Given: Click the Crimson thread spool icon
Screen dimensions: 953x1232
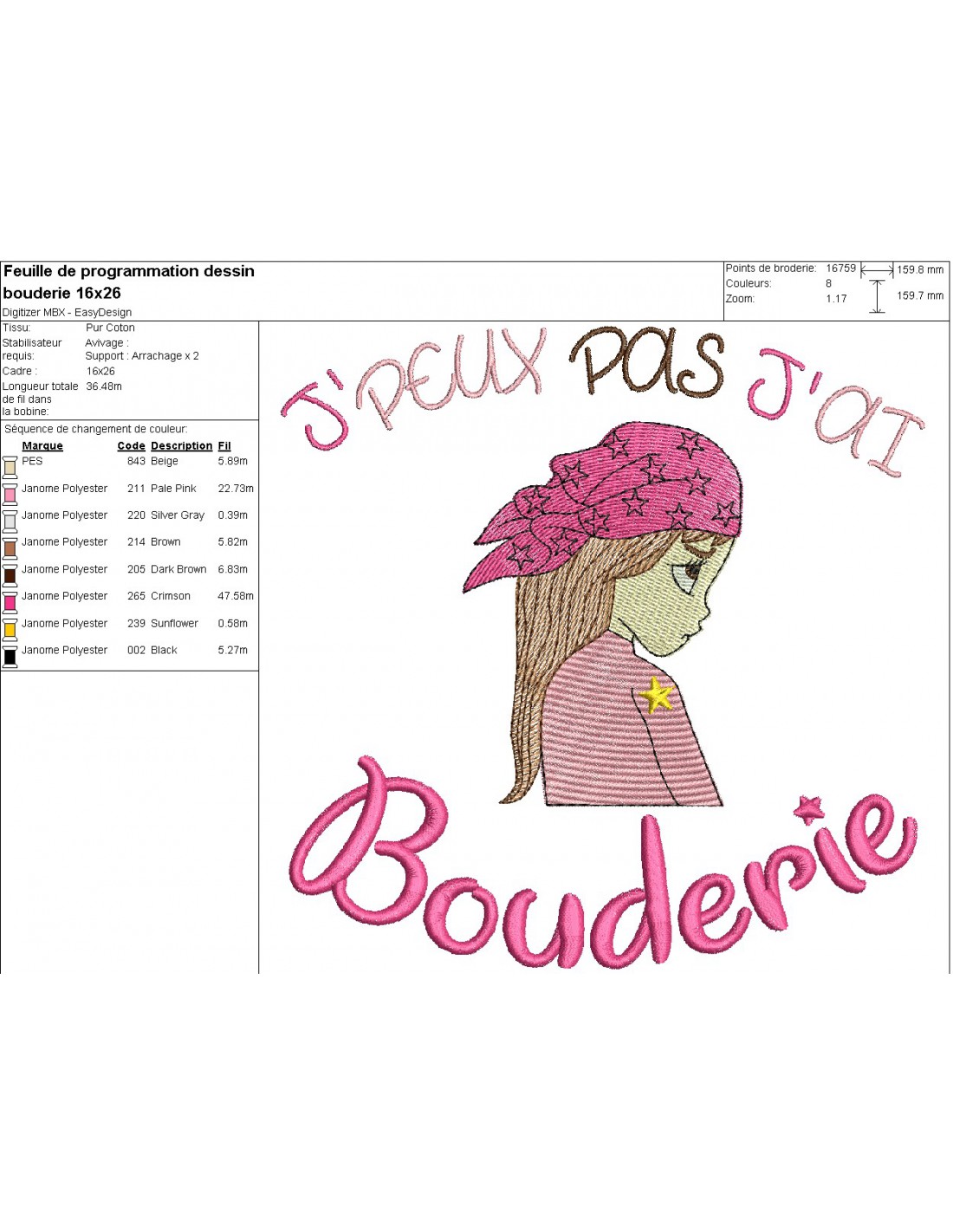Looking at the screenshot, I should click(10, 601).
